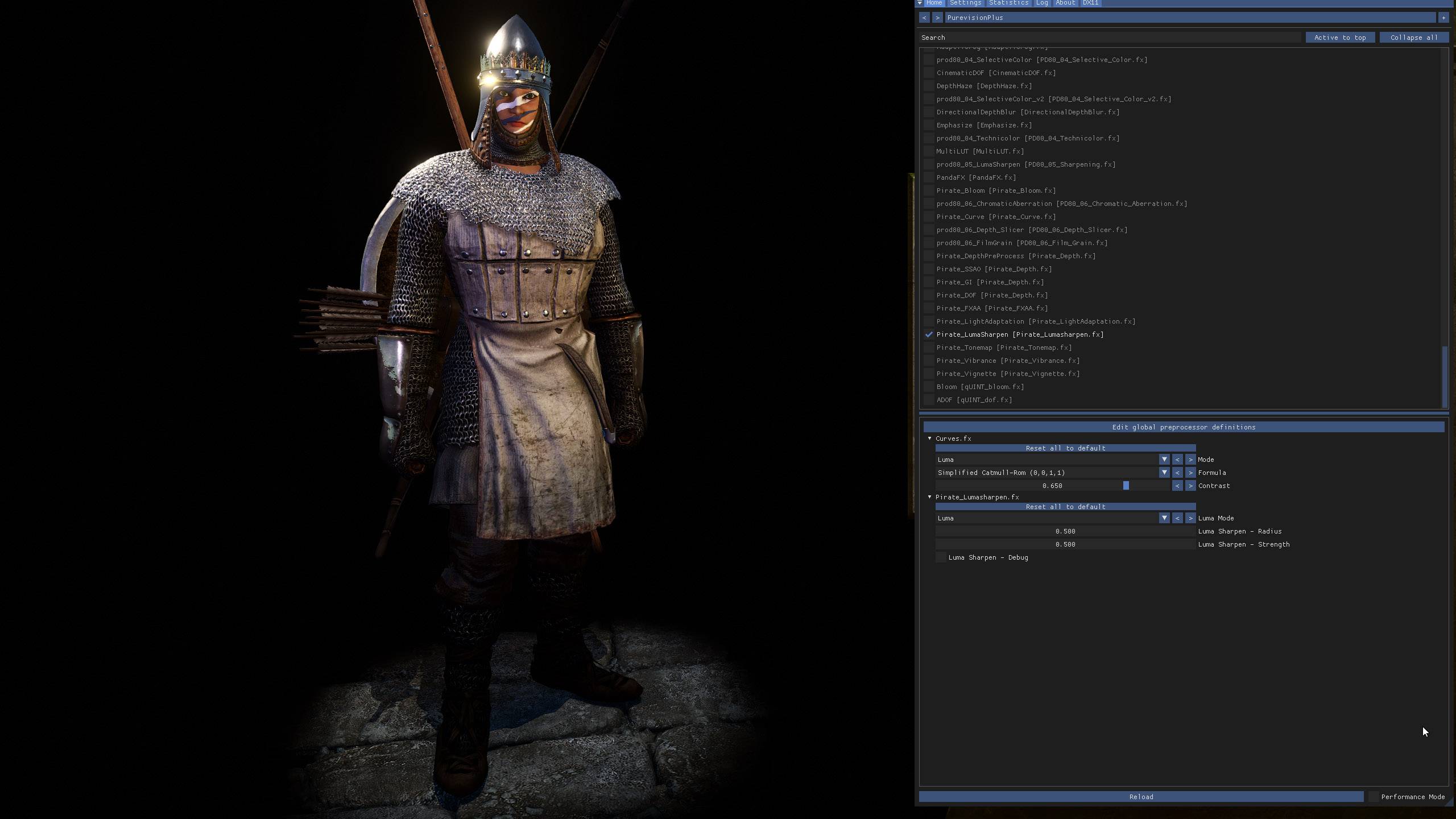Open the Formula dropdown showing Simplified Catmull-Rom
The image size is (1456, 819).
click(1164, 473)
